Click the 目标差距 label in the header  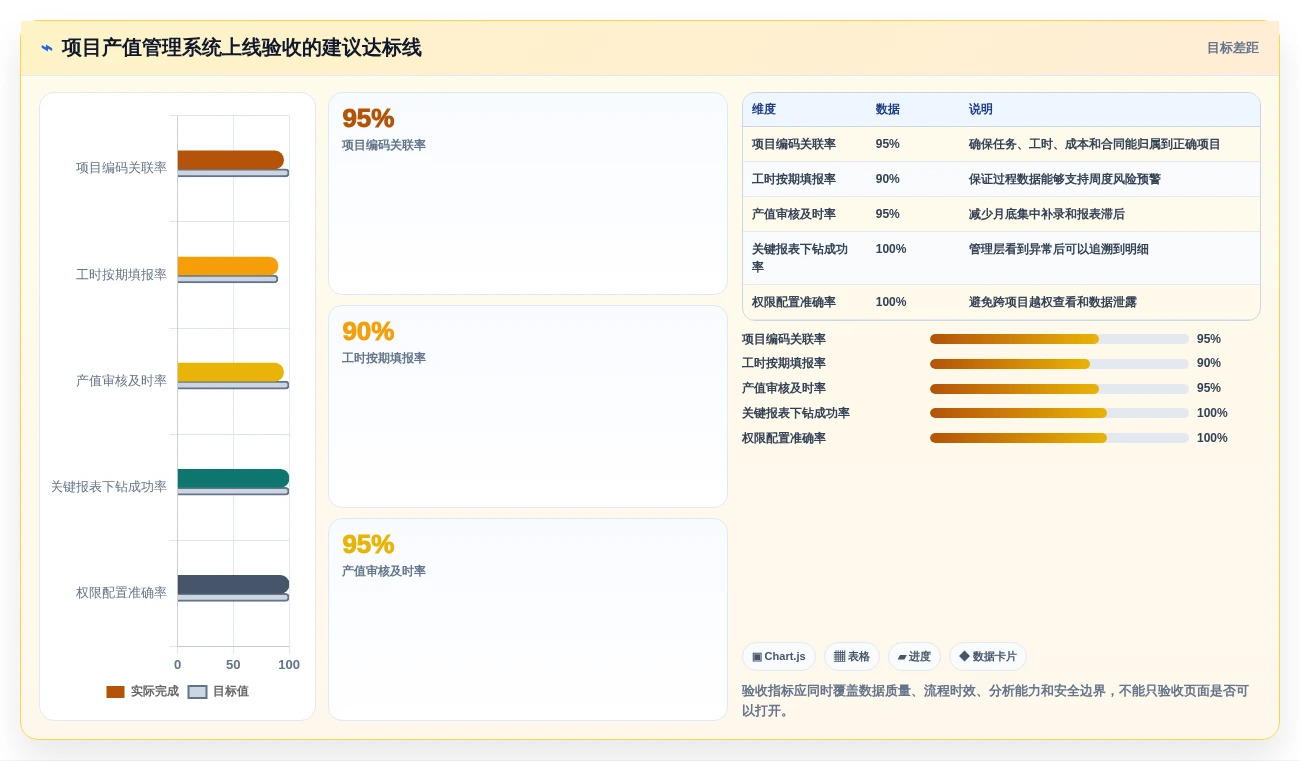[1232, 48]
